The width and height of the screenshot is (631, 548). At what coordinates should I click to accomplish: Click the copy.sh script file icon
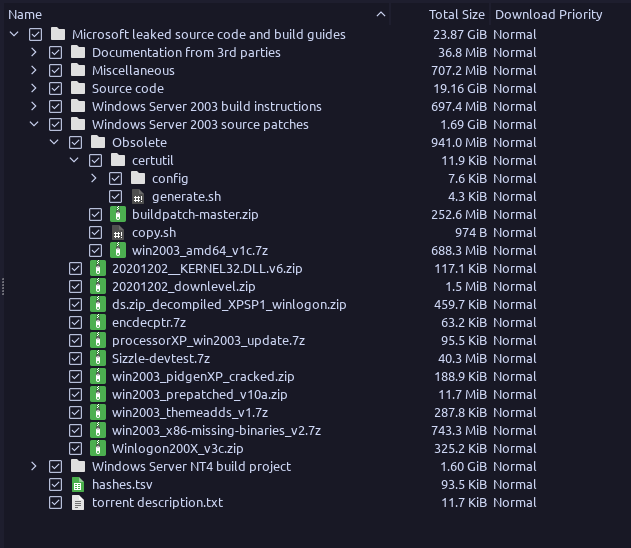coord(118,232)
